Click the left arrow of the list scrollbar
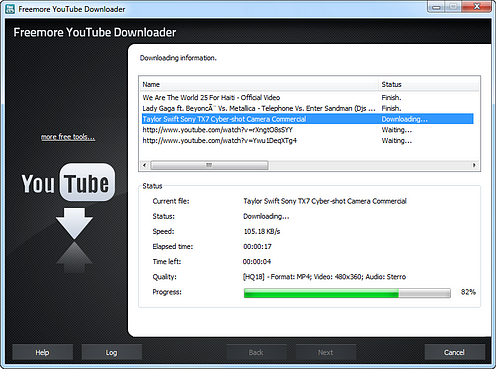The width and height of the screenshot is (496, 369). [x=144, y=165]
